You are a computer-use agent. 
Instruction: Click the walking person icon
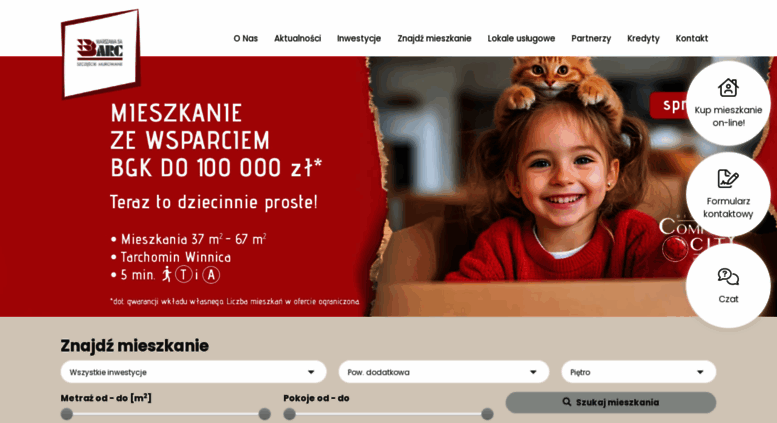pyautogui.click(x=167, y=274)
